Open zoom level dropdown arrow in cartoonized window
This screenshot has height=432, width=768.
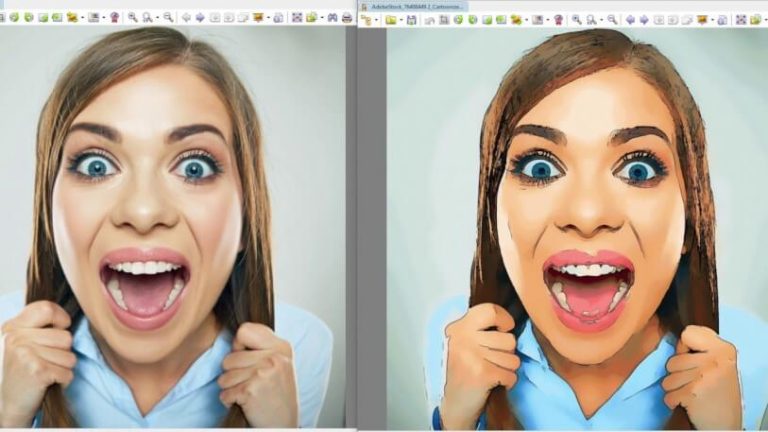coord(602,20)
